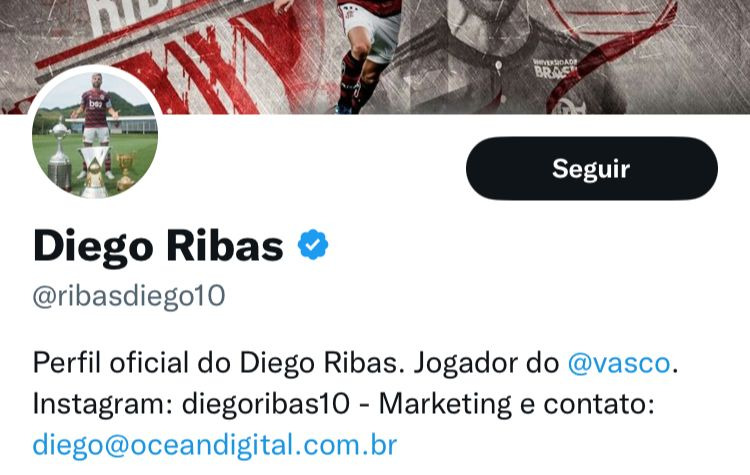Click the silver Libertadores trophy in the avatar
This screenshot has height=475, width=750.
[60, 155]
